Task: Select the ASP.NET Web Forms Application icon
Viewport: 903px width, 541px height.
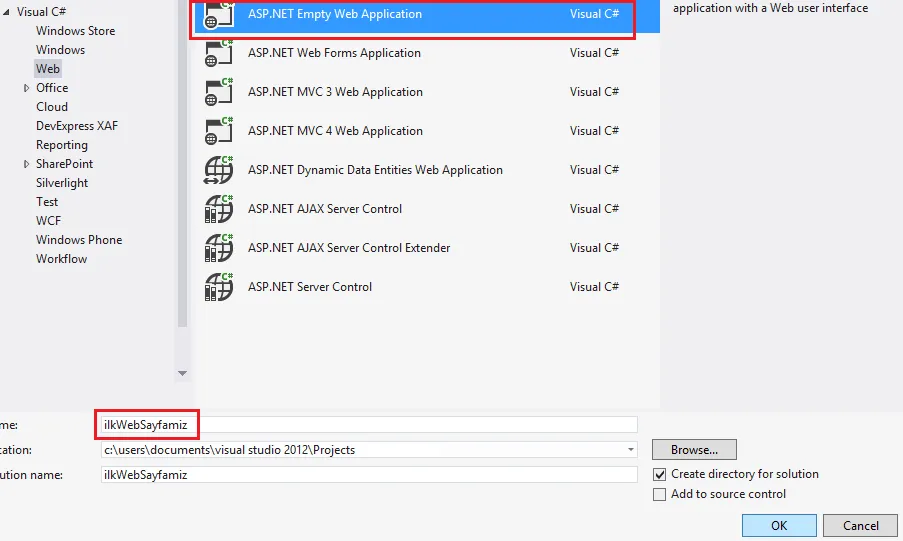Action: pyautogui.click(x=218, y=54)
